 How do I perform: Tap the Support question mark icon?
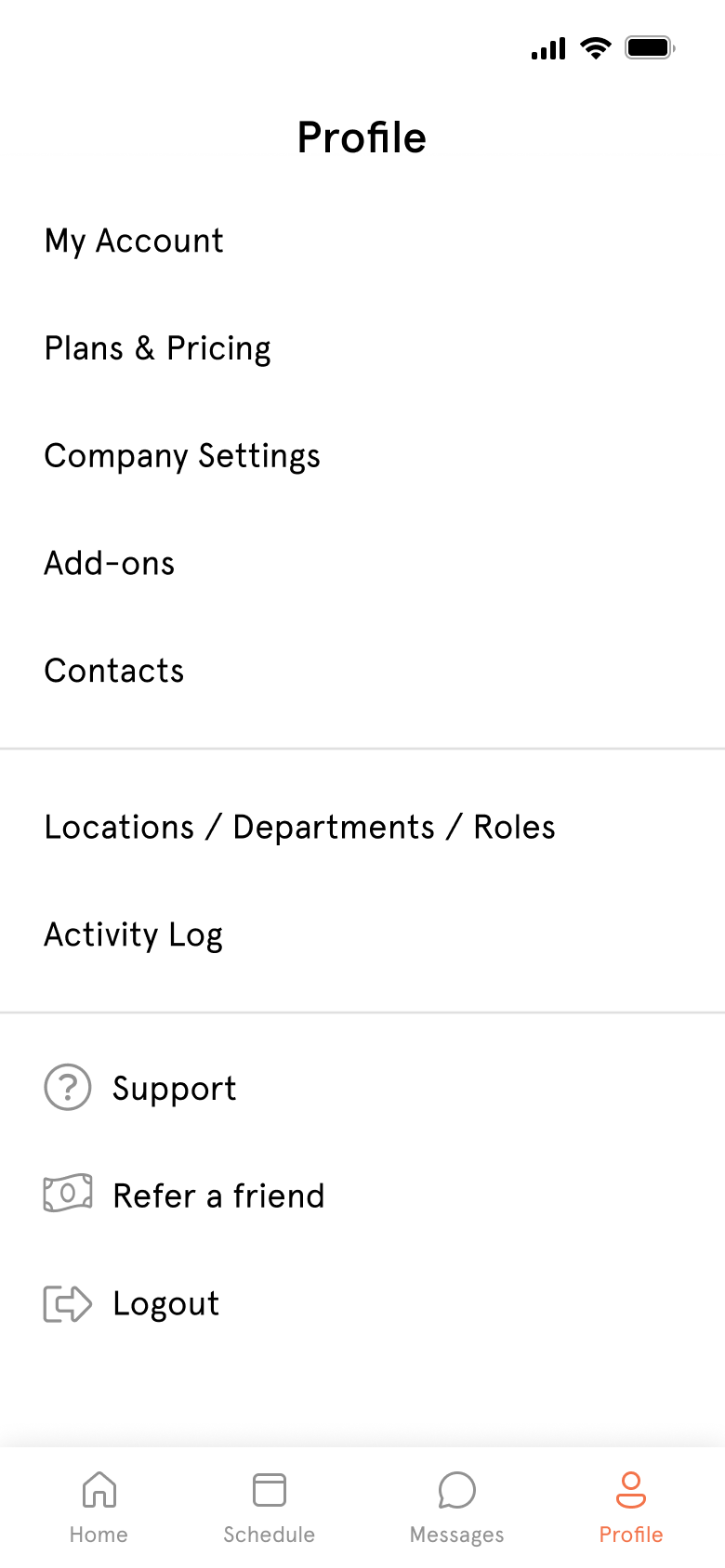[x=68, y=1087]
